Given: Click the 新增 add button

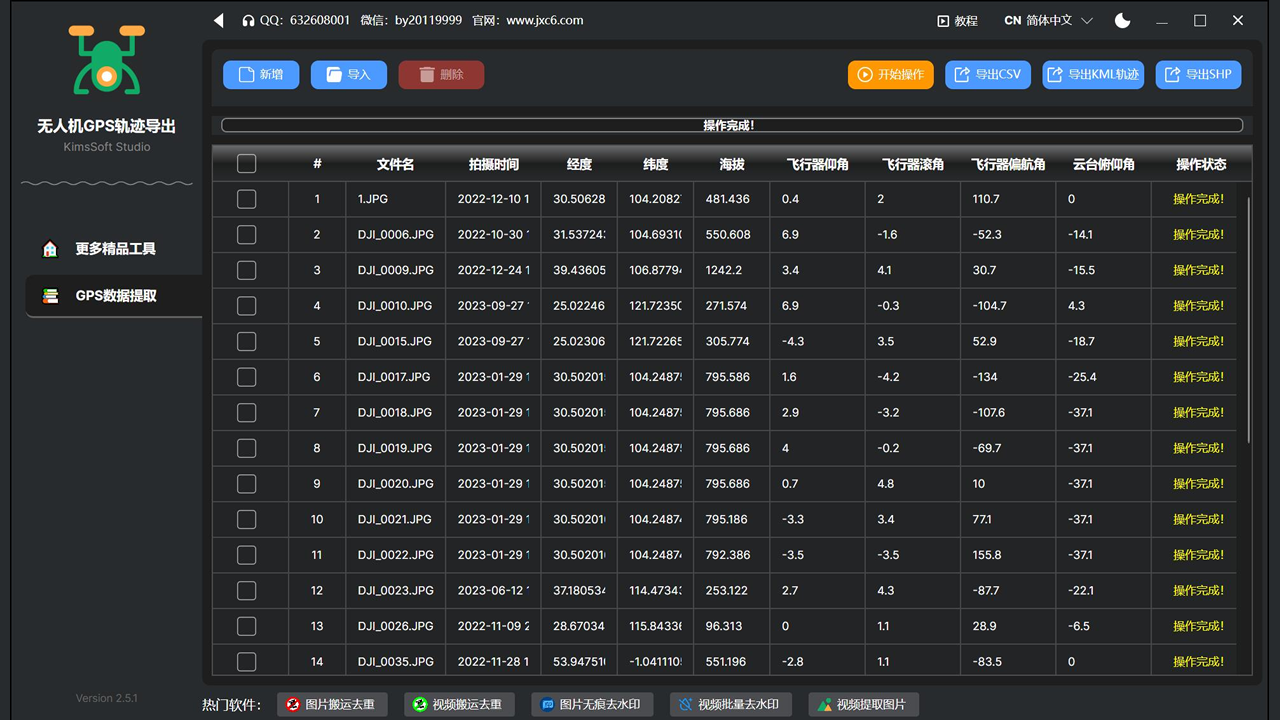Looking at the screenshot, I should [261, 75].
